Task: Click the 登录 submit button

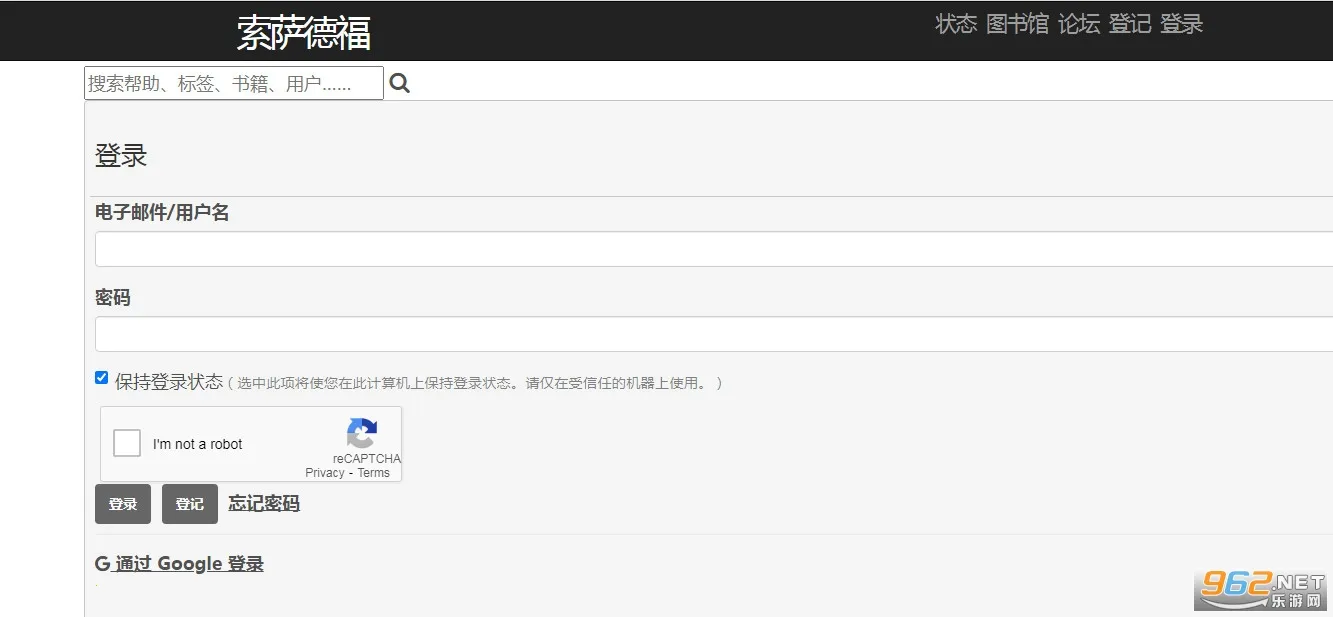Action: click(x=122, y=504)
